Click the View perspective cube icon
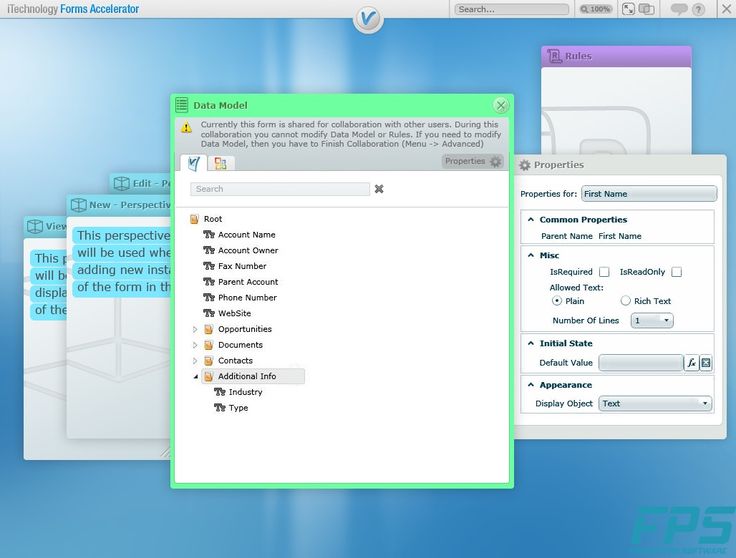This screenshot has width=736, height=558. 35,226
